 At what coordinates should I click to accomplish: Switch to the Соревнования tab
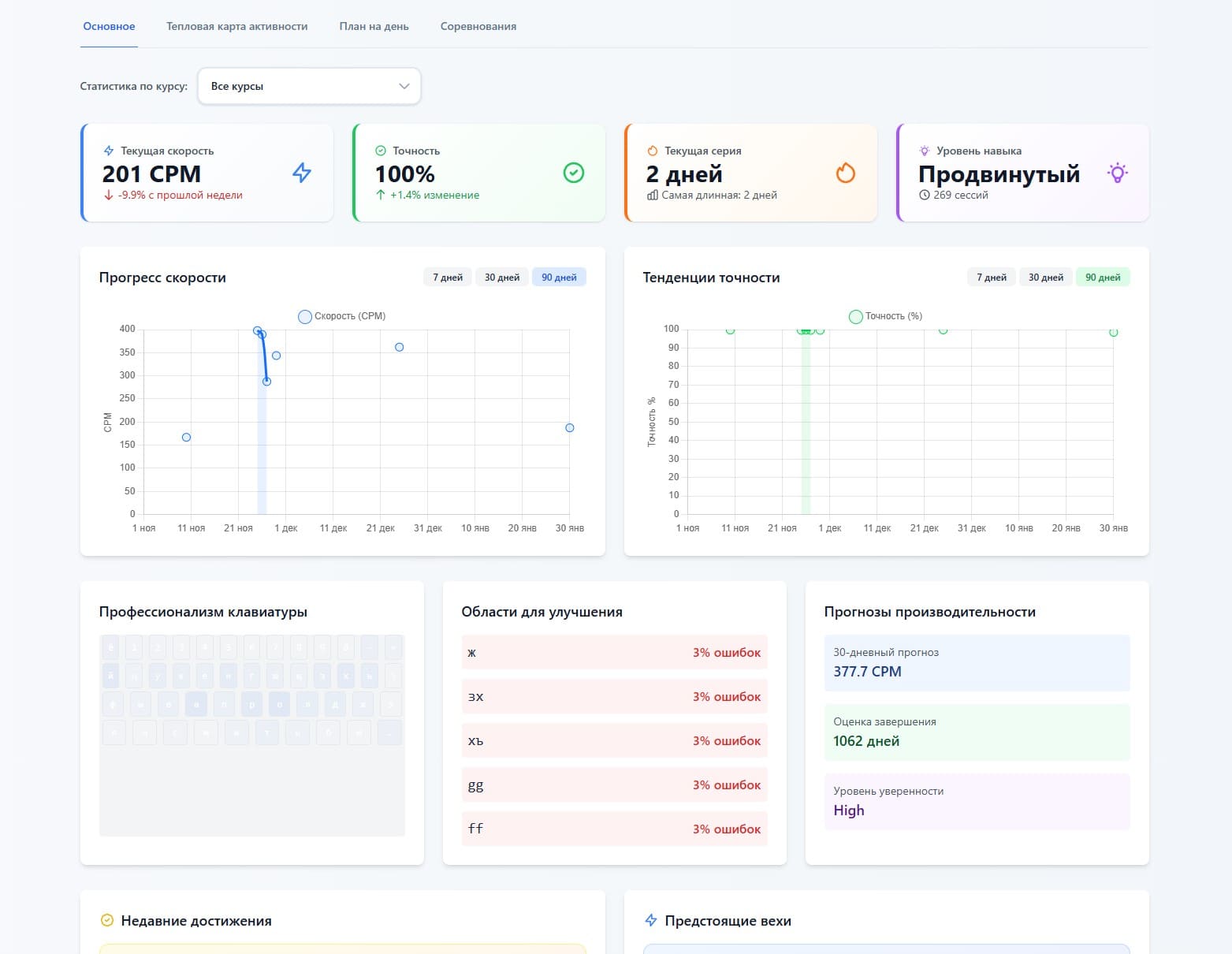[x=478, y=26]
